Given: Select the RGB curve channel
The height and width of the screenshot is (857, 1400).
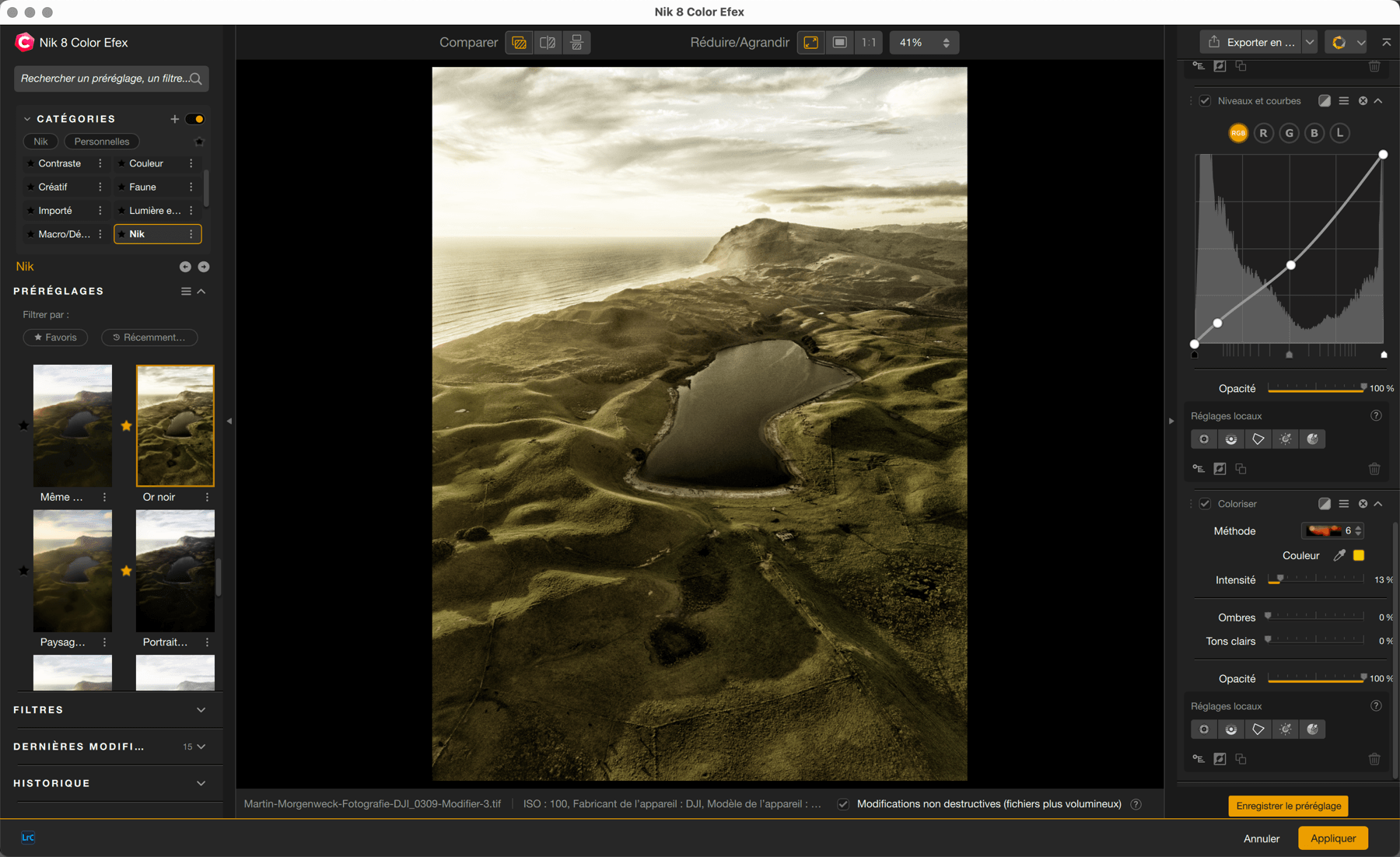Looking at the screenshot, I should point(1238,133).
